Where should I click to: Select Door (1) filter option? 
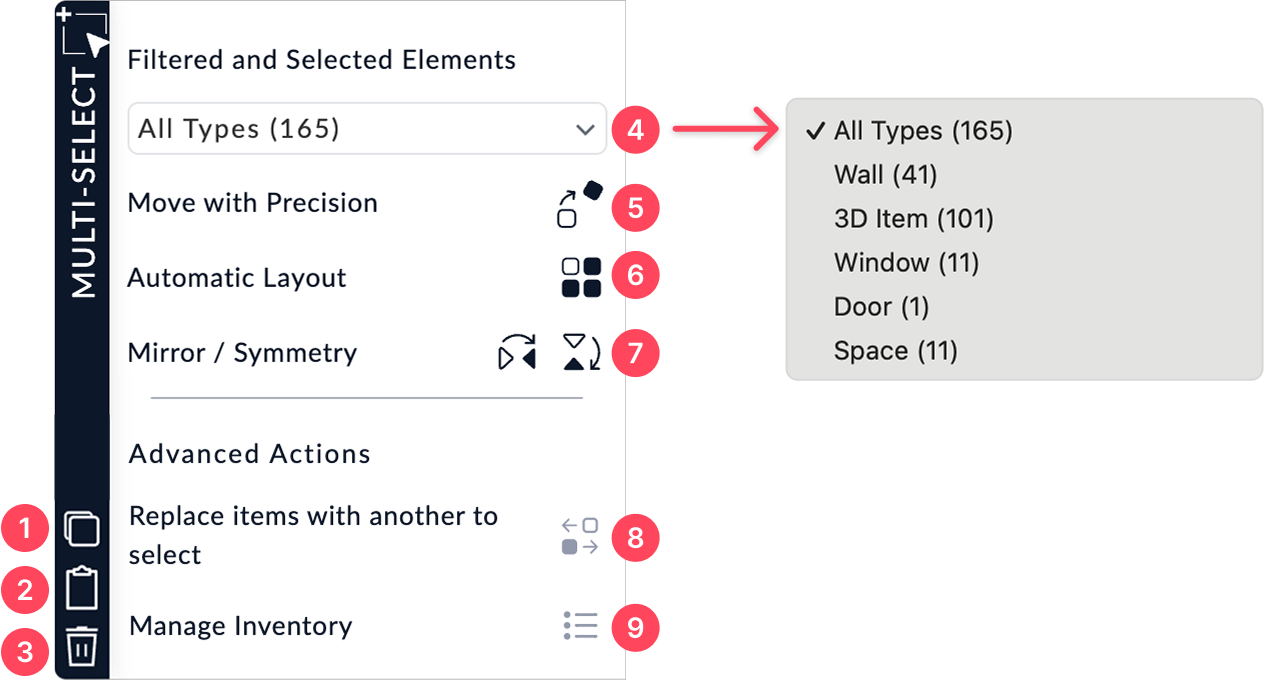[881, 307]
